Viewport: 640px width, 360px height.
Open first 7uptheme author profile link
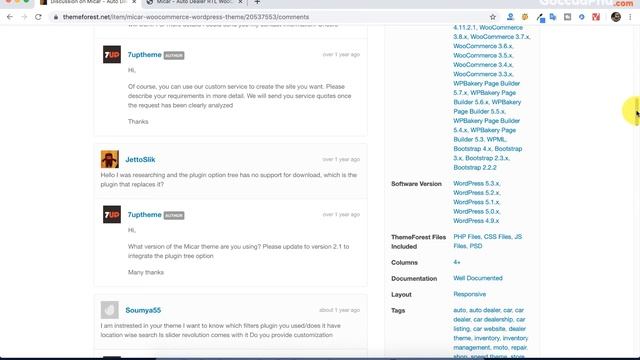144,55
